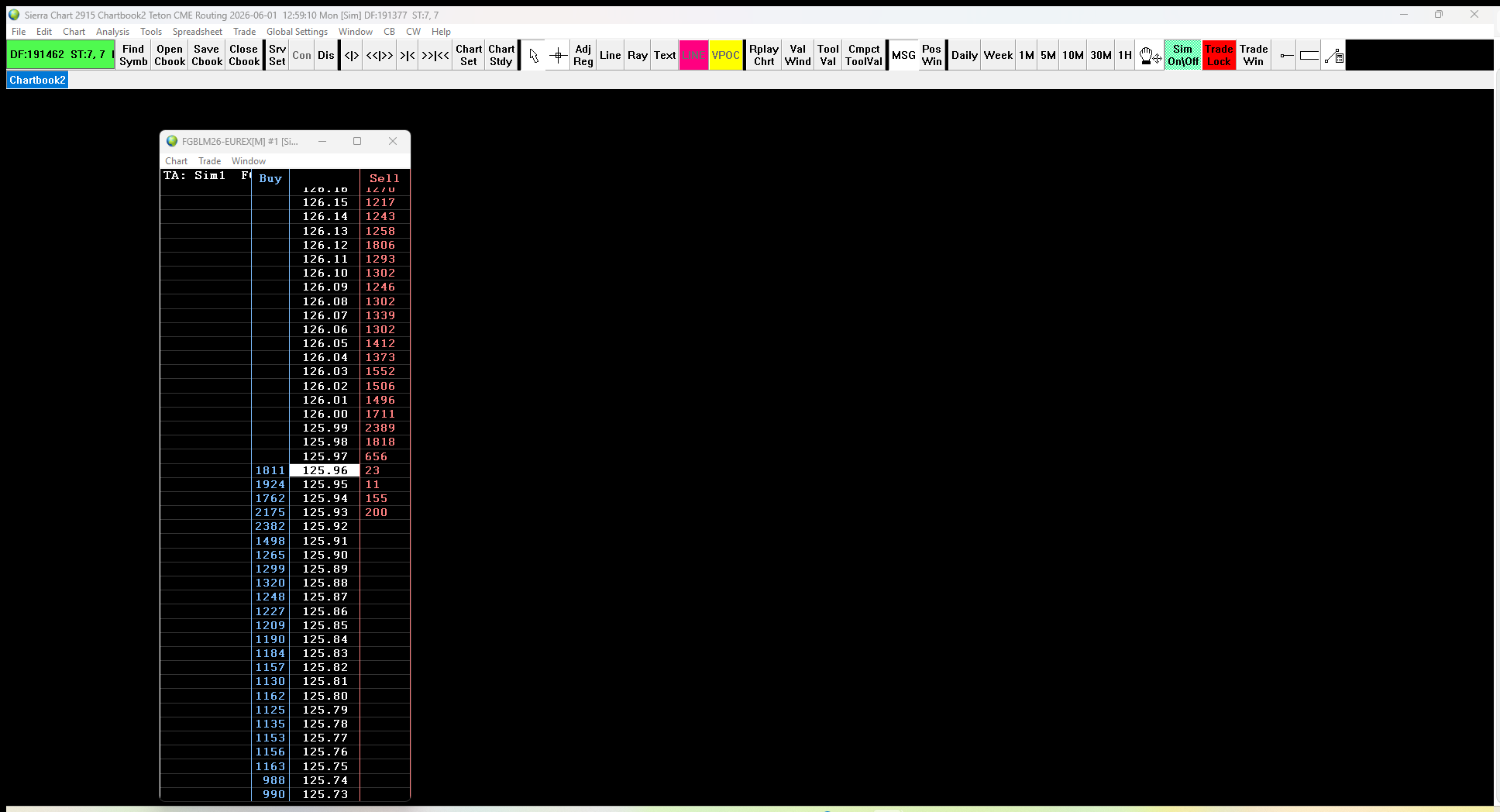Toggle the pink LINE button

pos(693,55)
